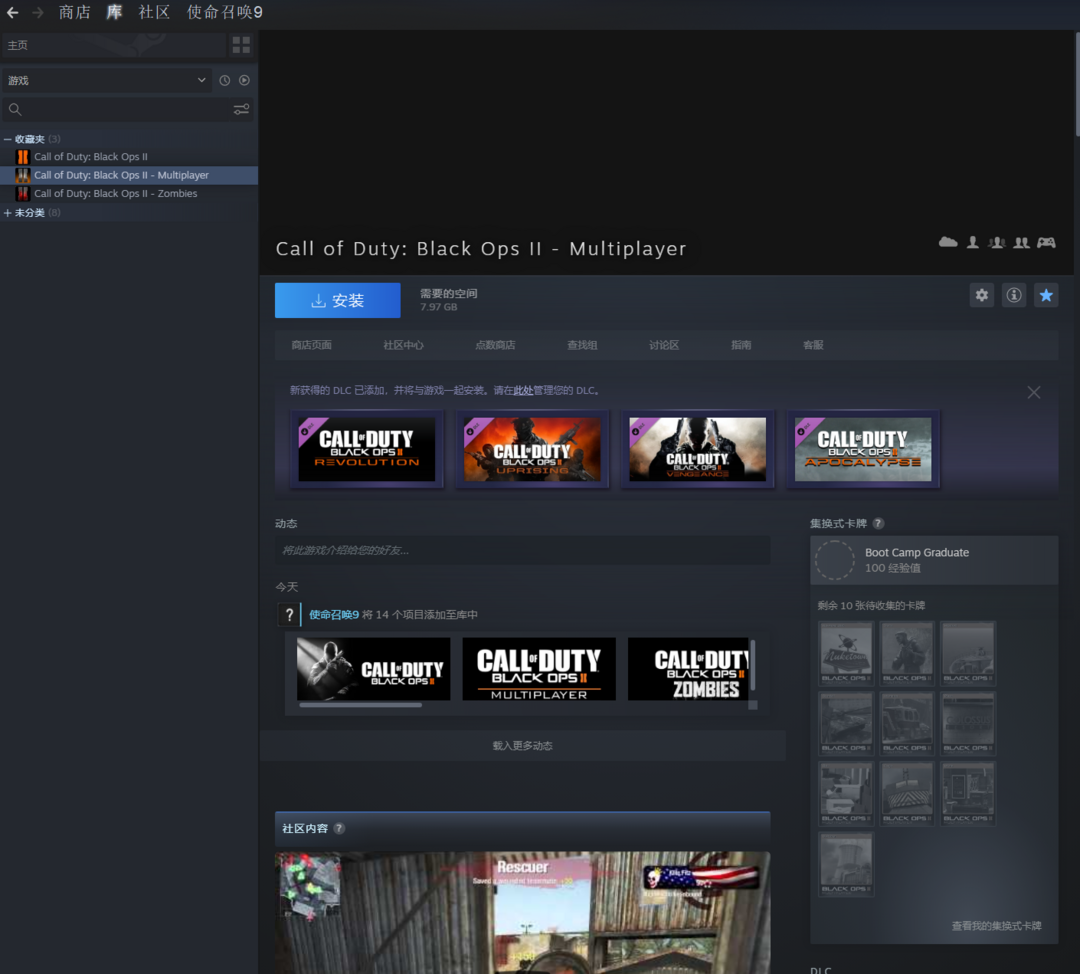The width and height of the screenshot is (1080, 974).
Task: Open Apocalypse DLC thumbnail
Action: tap(863, 449)
